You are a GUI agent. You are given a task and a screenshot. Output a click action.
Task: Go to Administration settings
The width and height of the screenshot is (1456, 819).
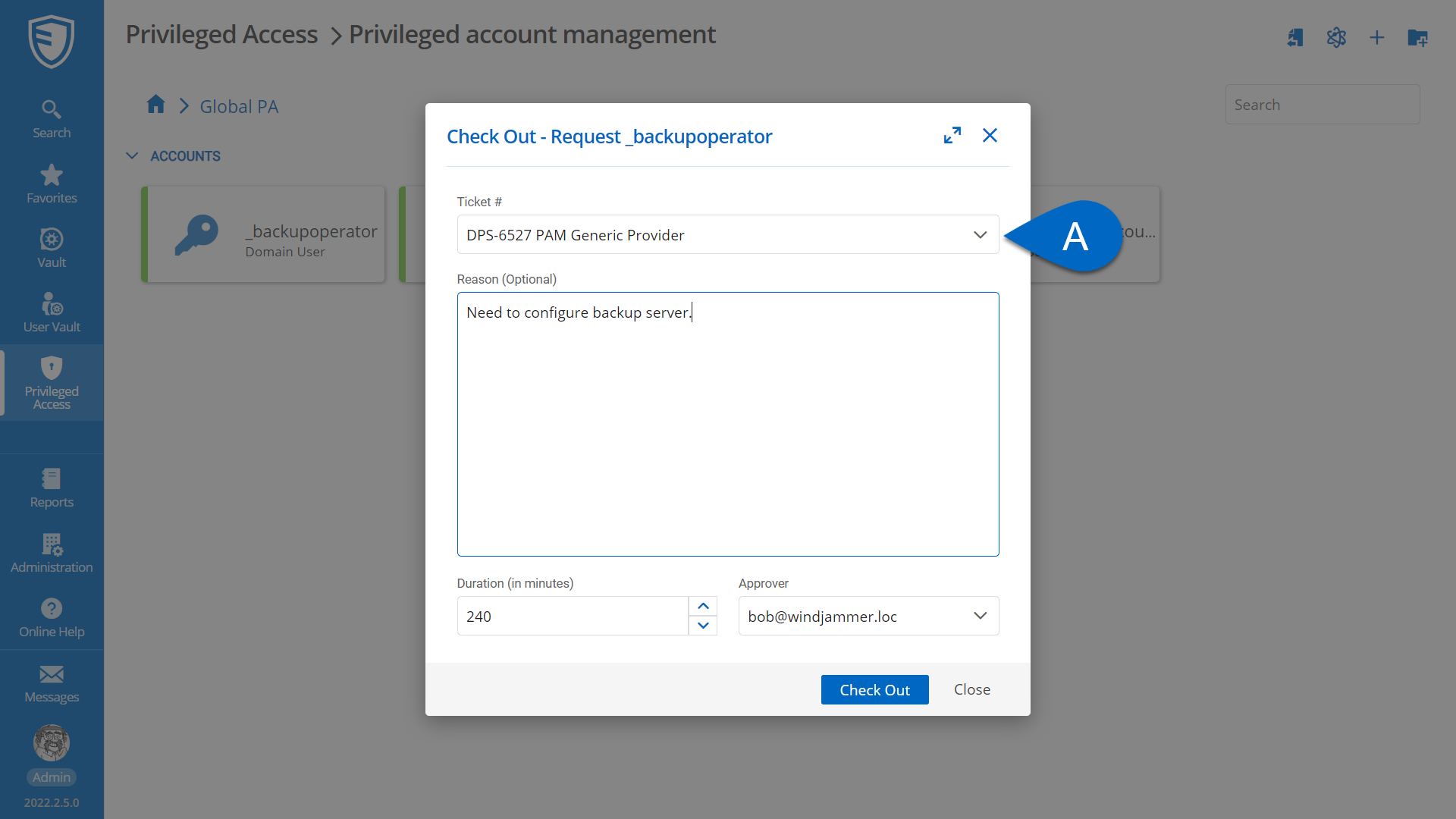click(51, 554)
